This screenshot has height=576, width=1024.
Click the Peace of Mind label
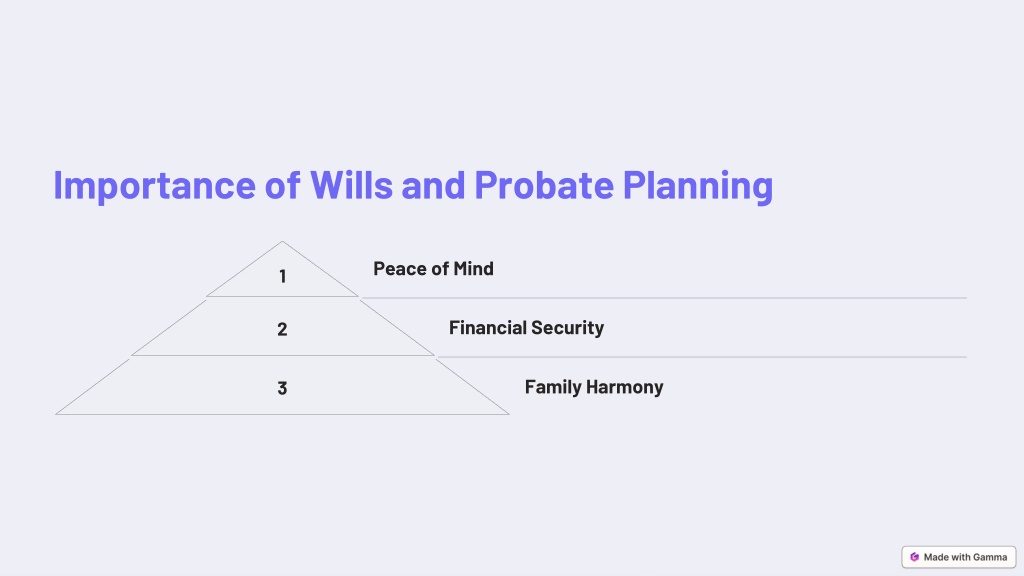tap(433, 268)
